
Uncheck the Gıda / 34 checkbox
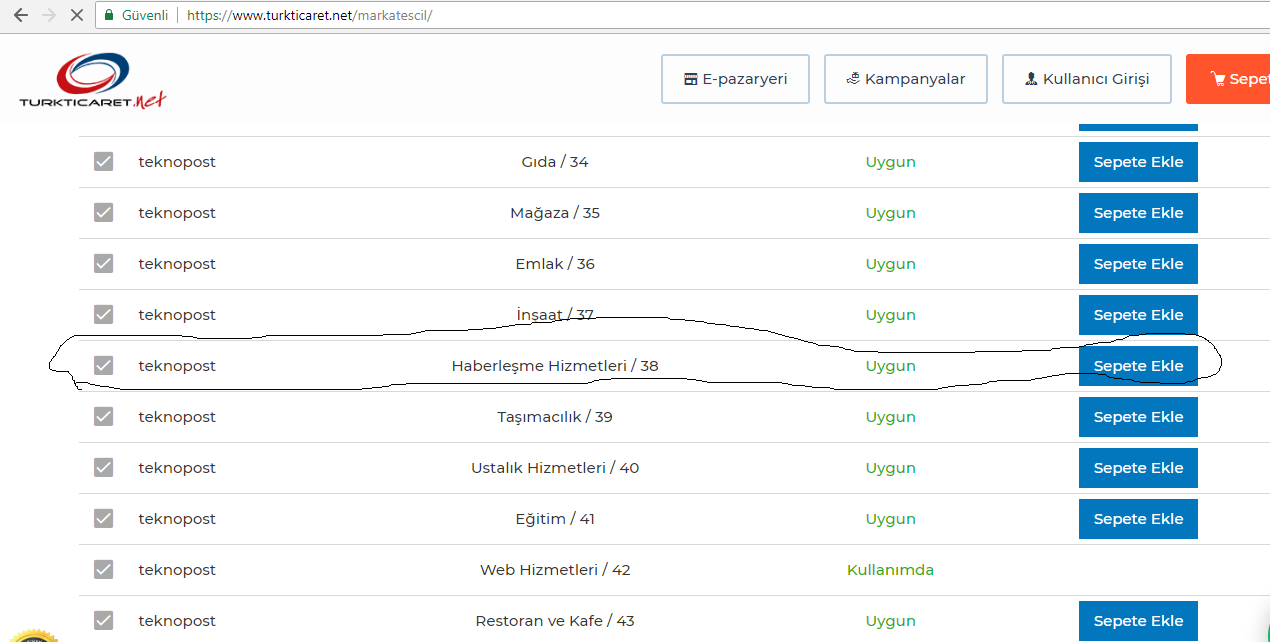(104, 161)
